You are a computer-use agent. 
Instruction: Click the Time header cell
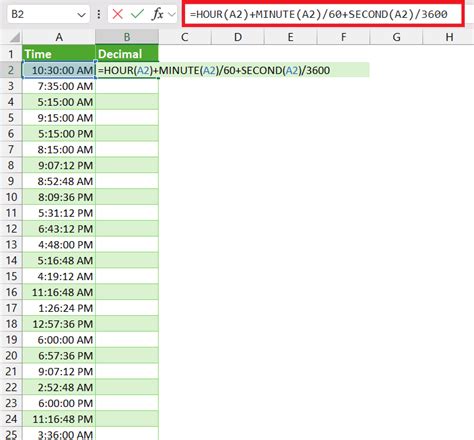[59, 54]
